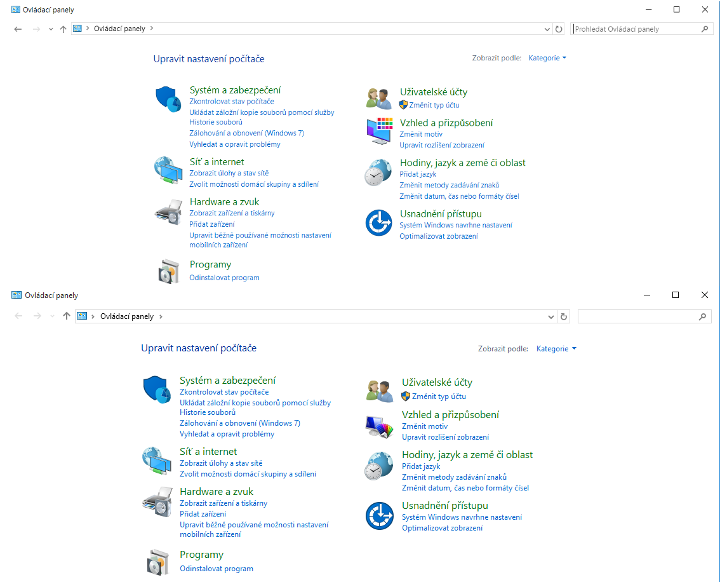Screen dimensions: 720x582
Task: Open Vzhled a přizpůsobení icon in top window
Action: [x=379, y=131]
